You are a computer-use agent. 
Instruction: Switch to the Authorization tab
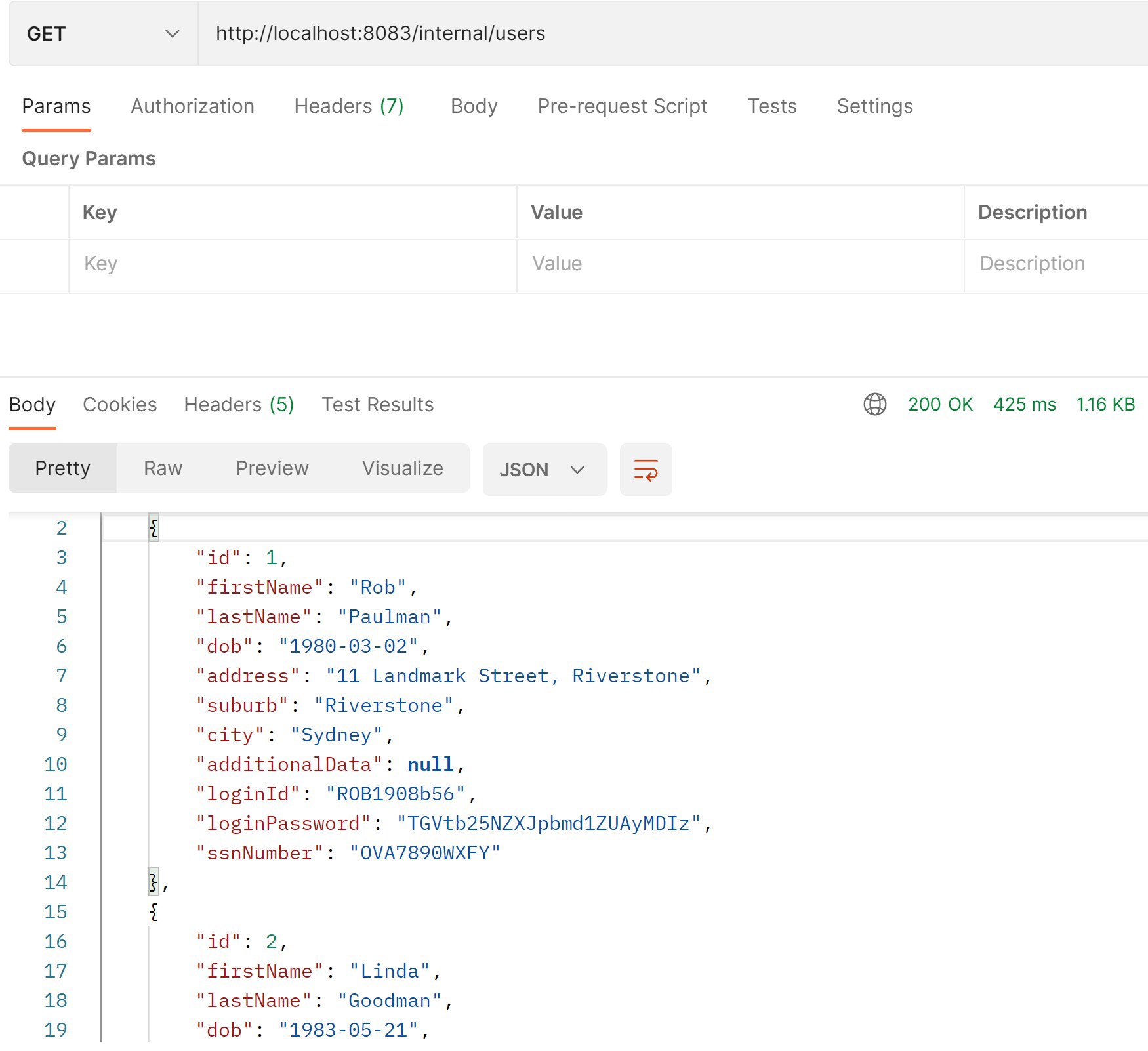tap(192, 106)
